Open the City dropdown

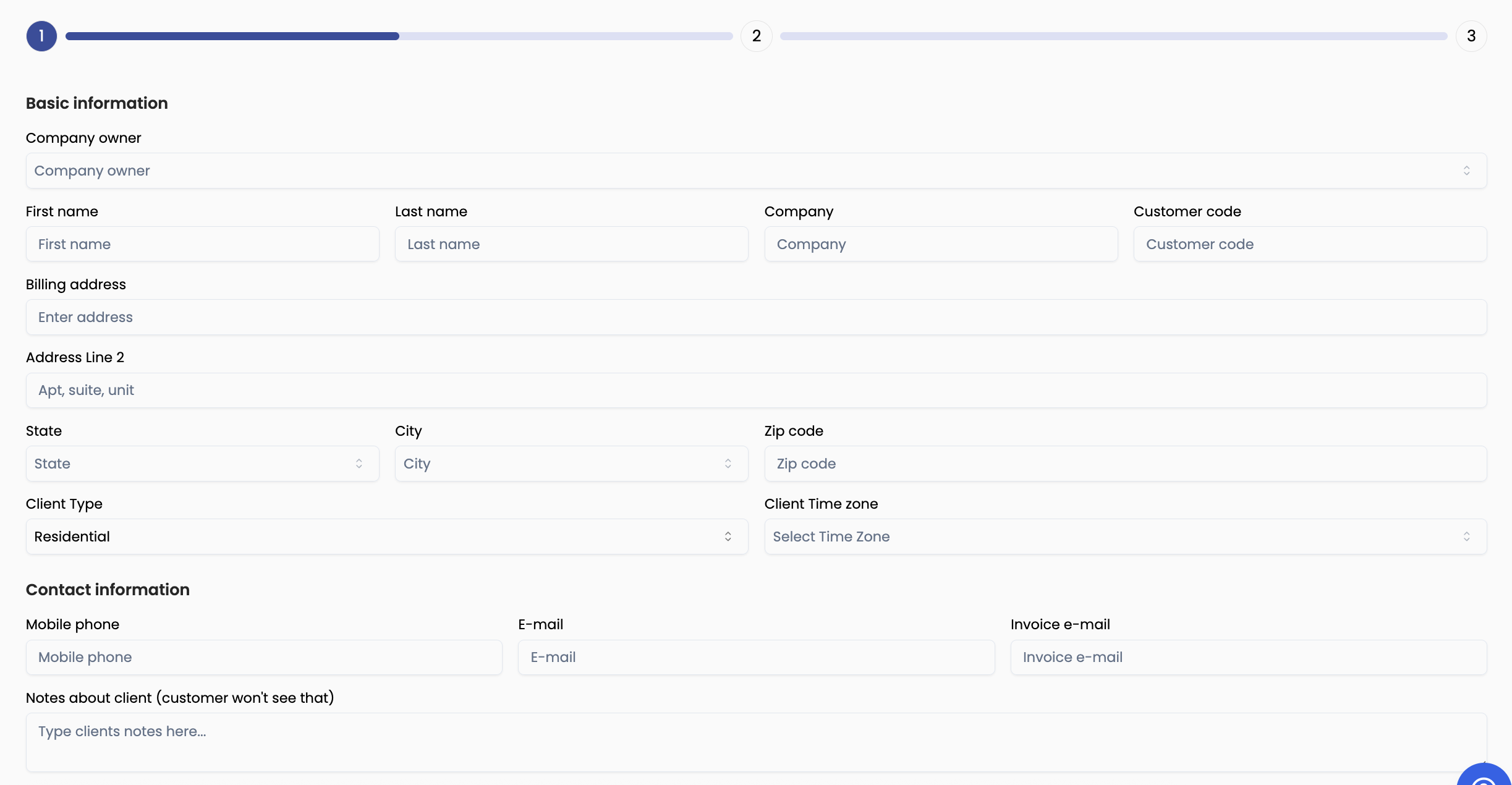click(x=570, y=463)
